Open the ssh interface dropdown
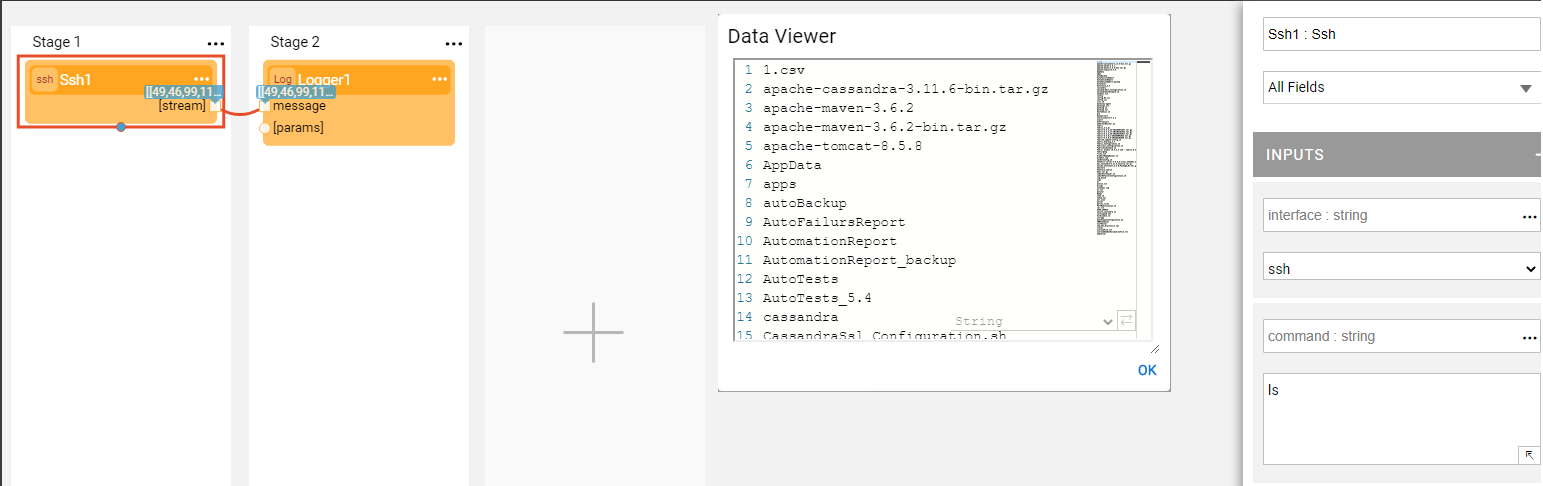The image size is (1543, 486). 1400,269
